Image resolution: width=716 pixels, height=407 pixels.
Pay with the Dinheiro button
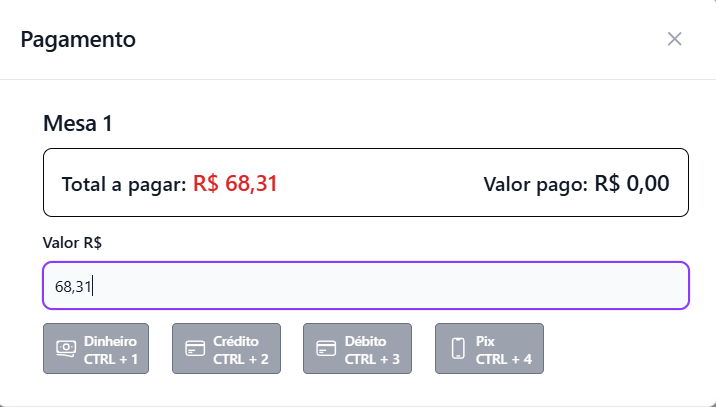point(96,349)
